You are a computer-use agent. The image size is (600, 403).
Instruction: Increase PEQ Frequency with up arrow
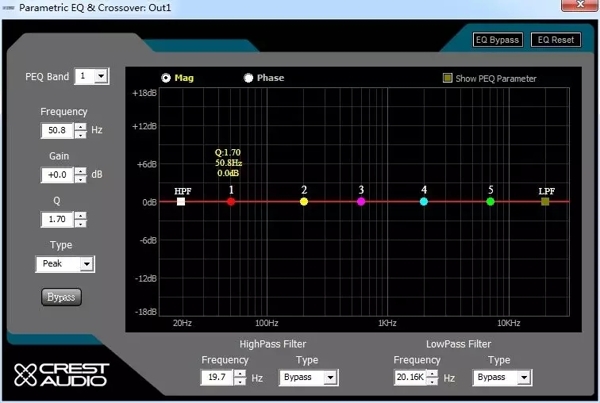click(x=80, y=127)
